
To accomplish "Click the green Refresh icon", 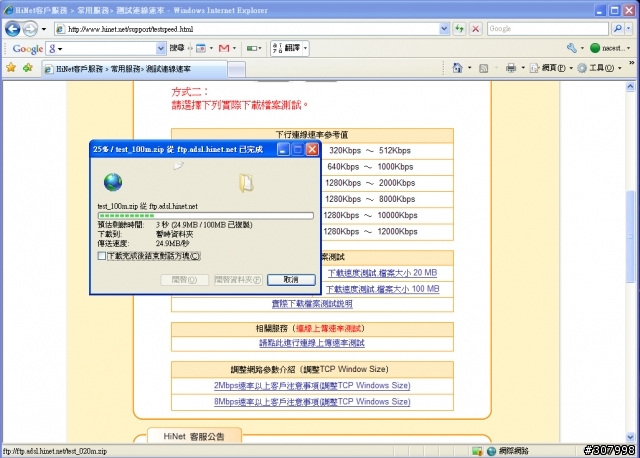I will [x=460, y=29].
